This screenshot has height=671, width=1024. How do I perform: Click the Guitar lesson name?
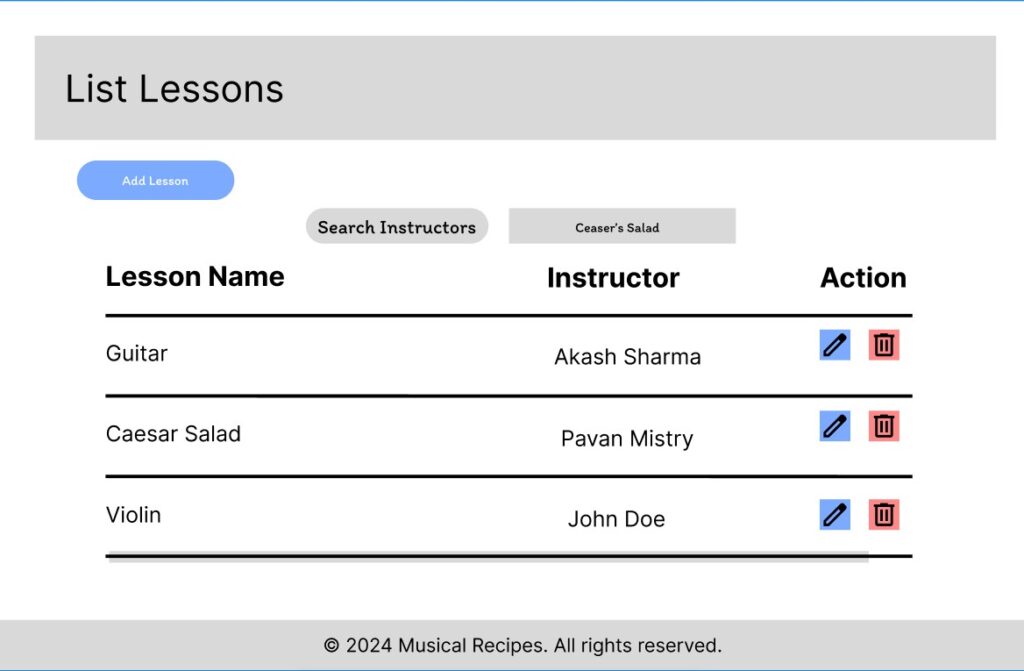tap(136, 353)
